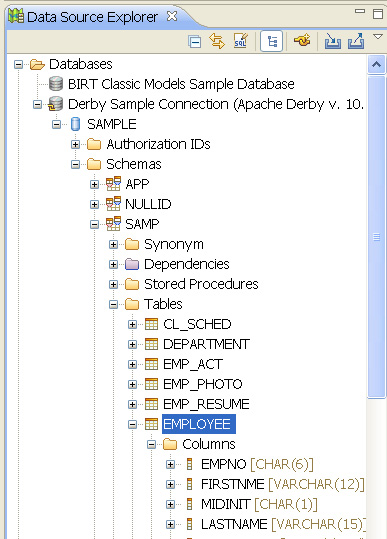
Task: Click the APP schema icon
Action: (x=113, y=184)
